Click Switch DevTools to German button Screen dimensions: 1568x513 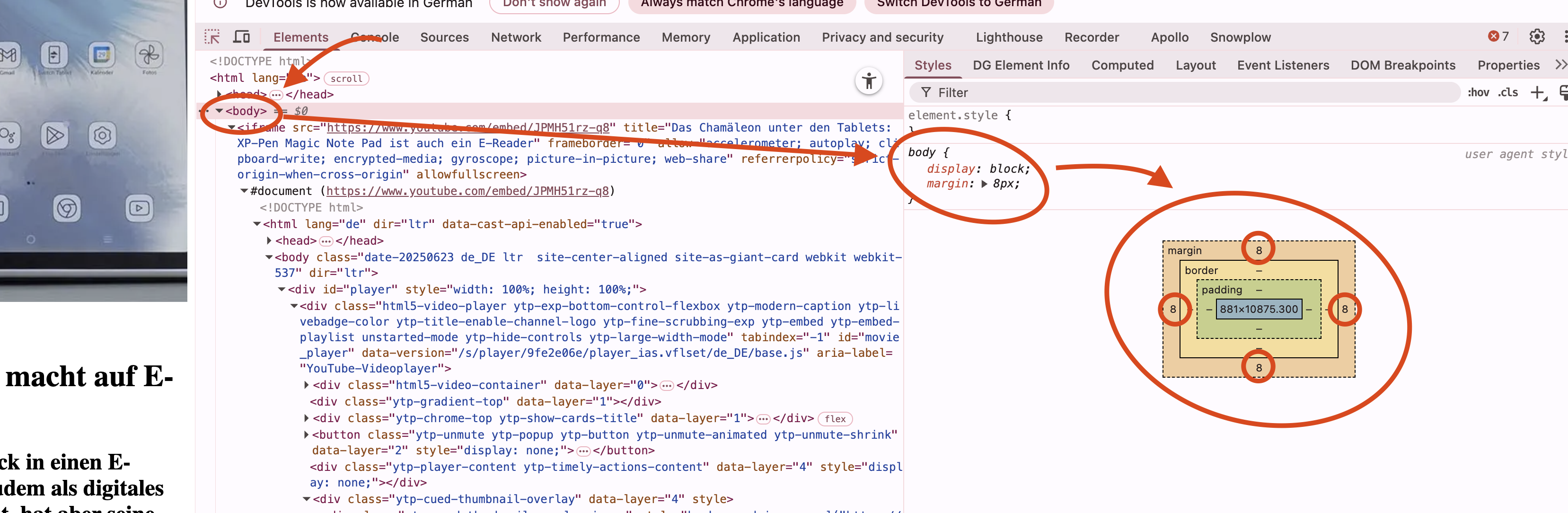[959, 4]
